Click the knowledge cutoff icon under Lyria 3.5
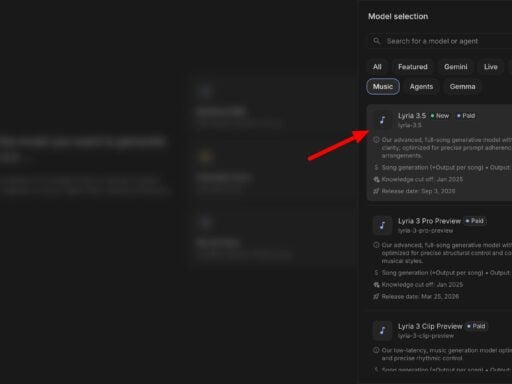Screen dimensions: 512x384 (x=376, y=179)
